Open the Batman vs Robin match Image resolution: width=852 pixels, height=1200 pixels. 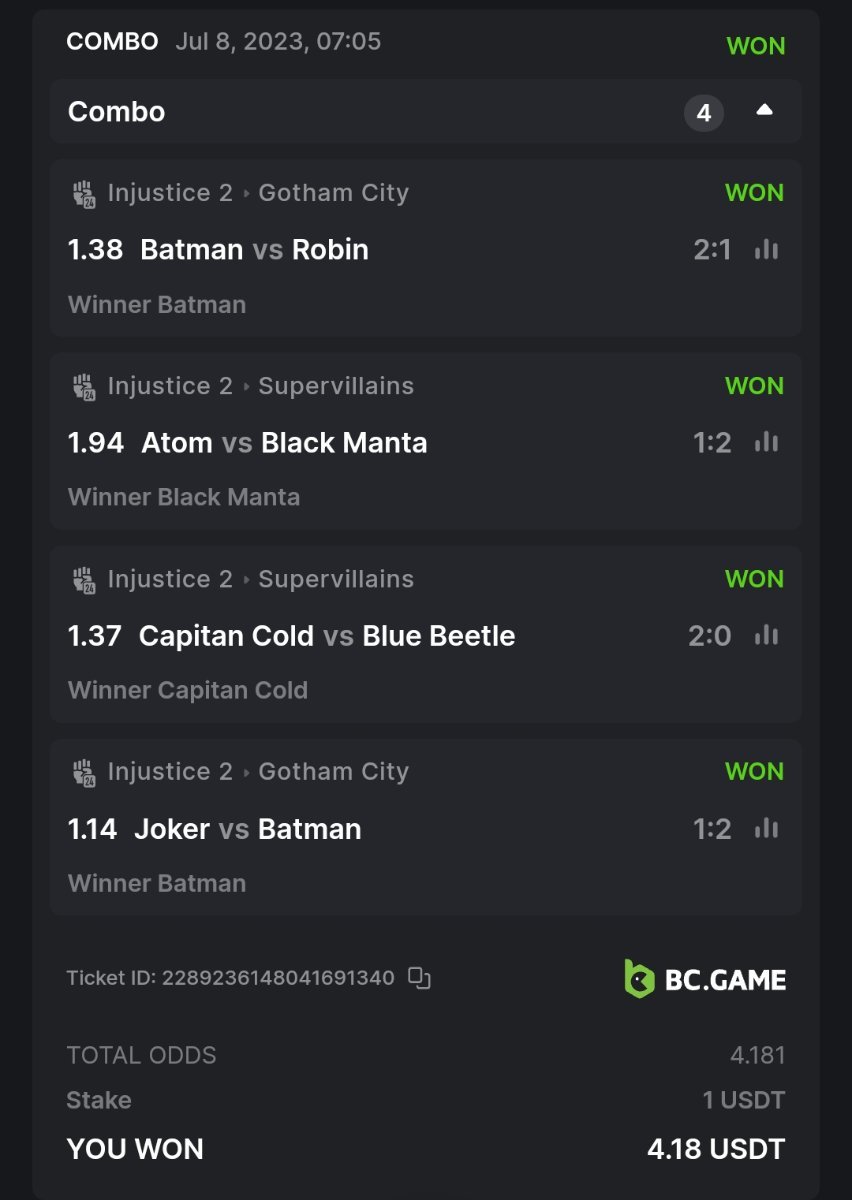254,249
